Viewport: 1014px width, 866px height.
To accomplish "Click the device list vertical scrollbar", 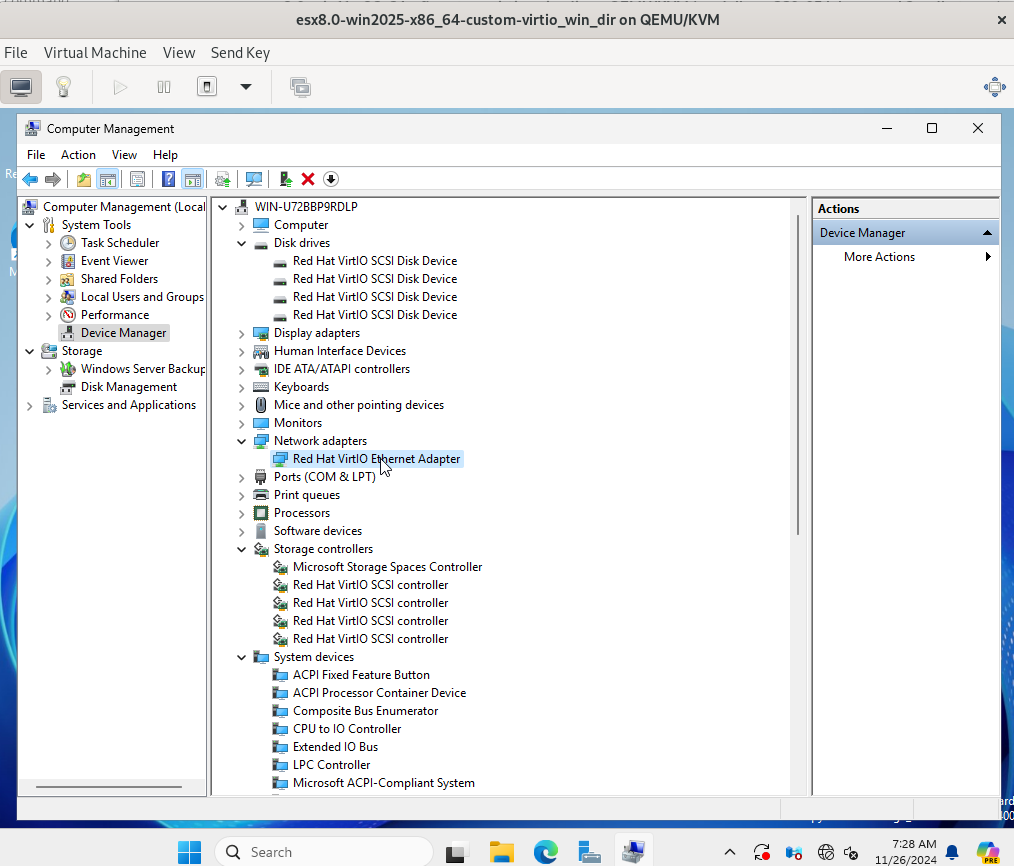I will tap(798, 375).
